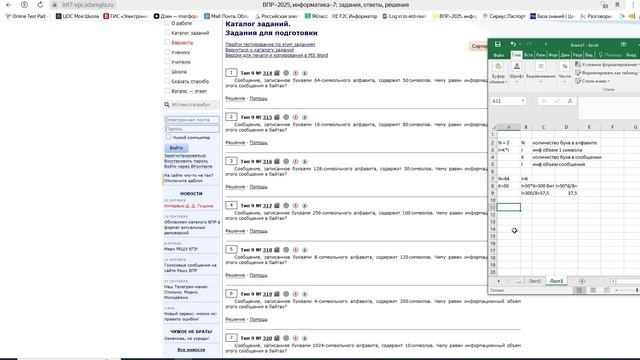Report an error with the red icon for task 314
Viewport: 640px width, 360px height.
296,73
